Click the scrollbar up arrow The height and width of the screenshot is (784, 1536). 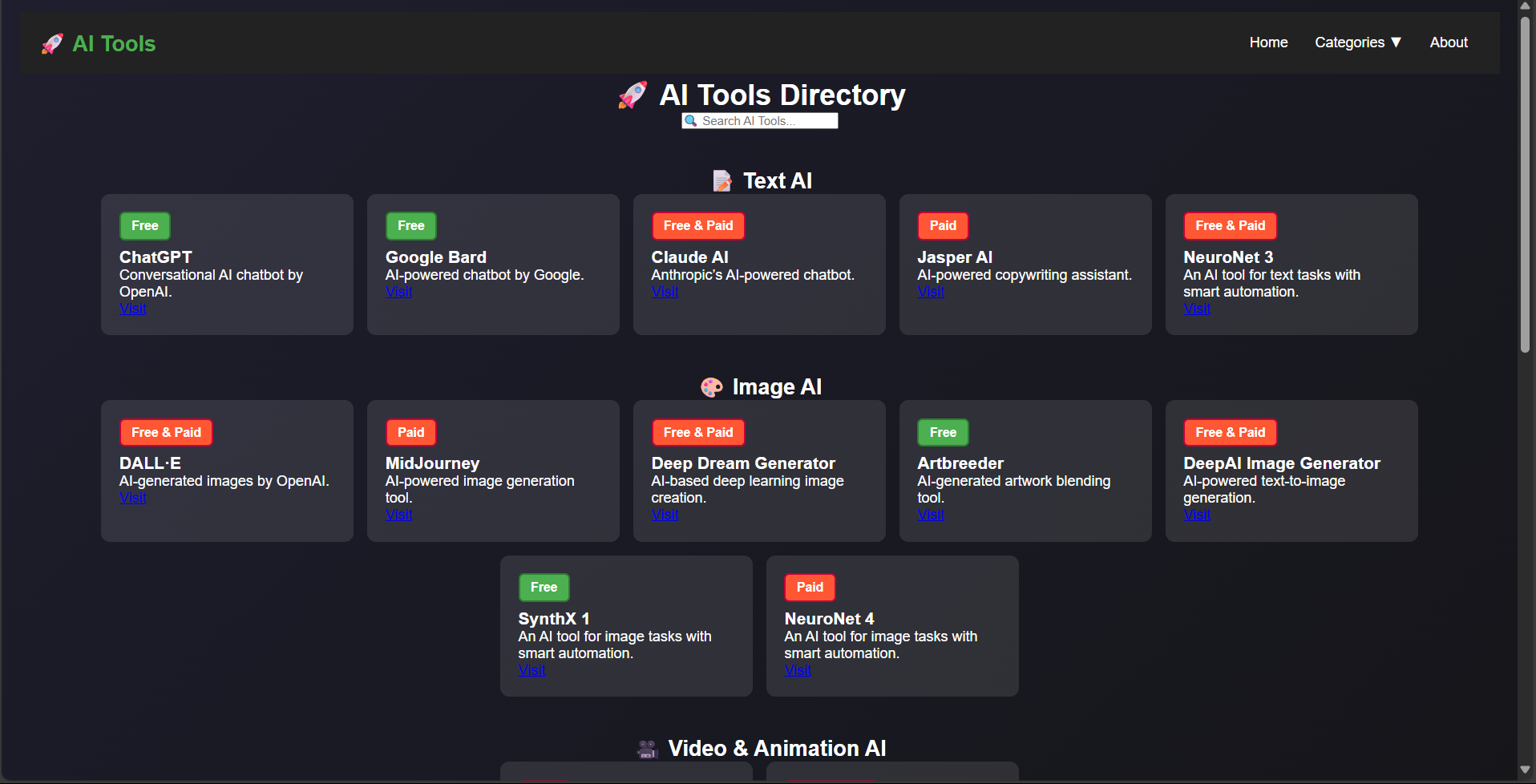coord(1525,6)
